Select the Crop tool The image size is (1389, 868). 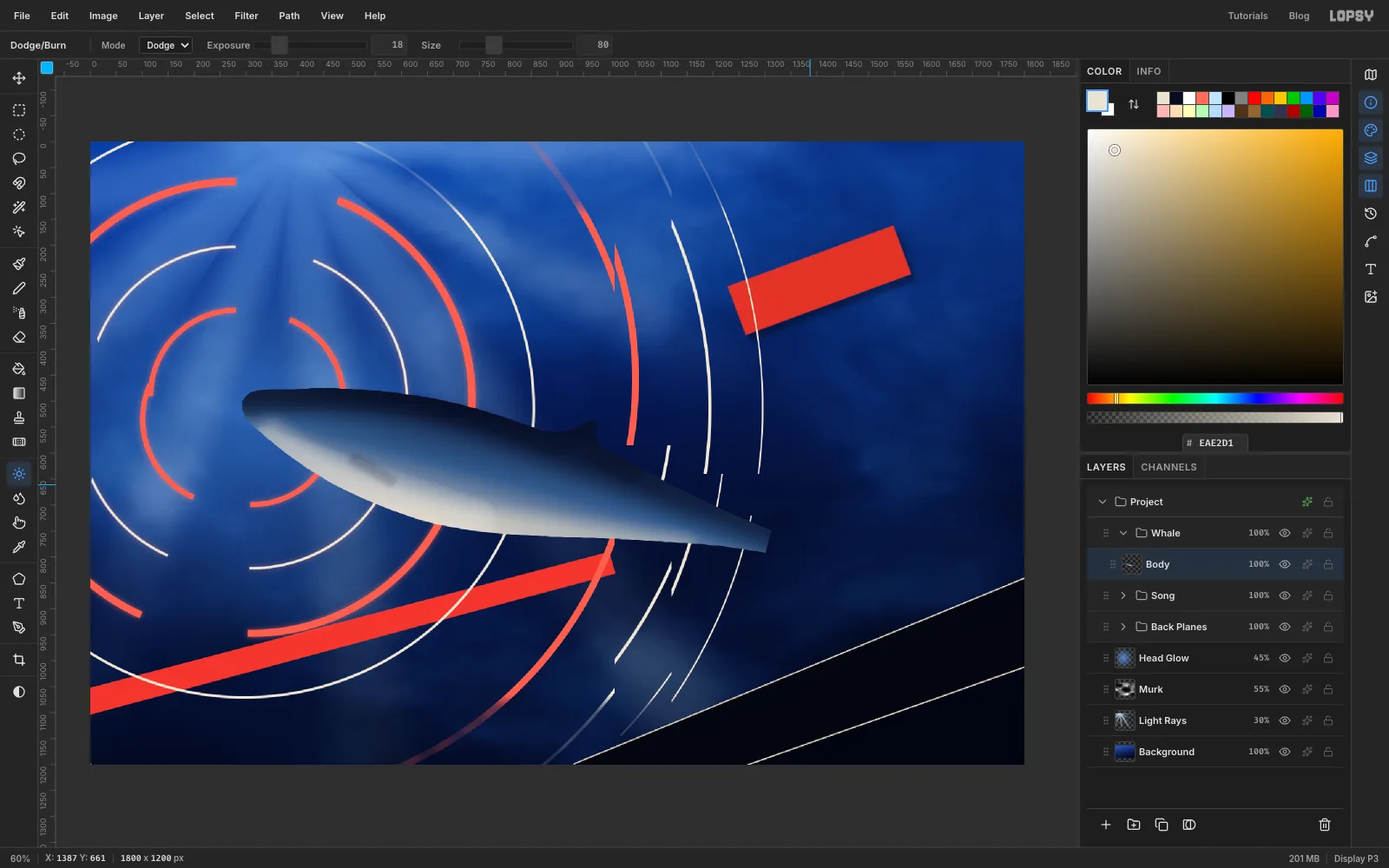[x=19, y=660]
